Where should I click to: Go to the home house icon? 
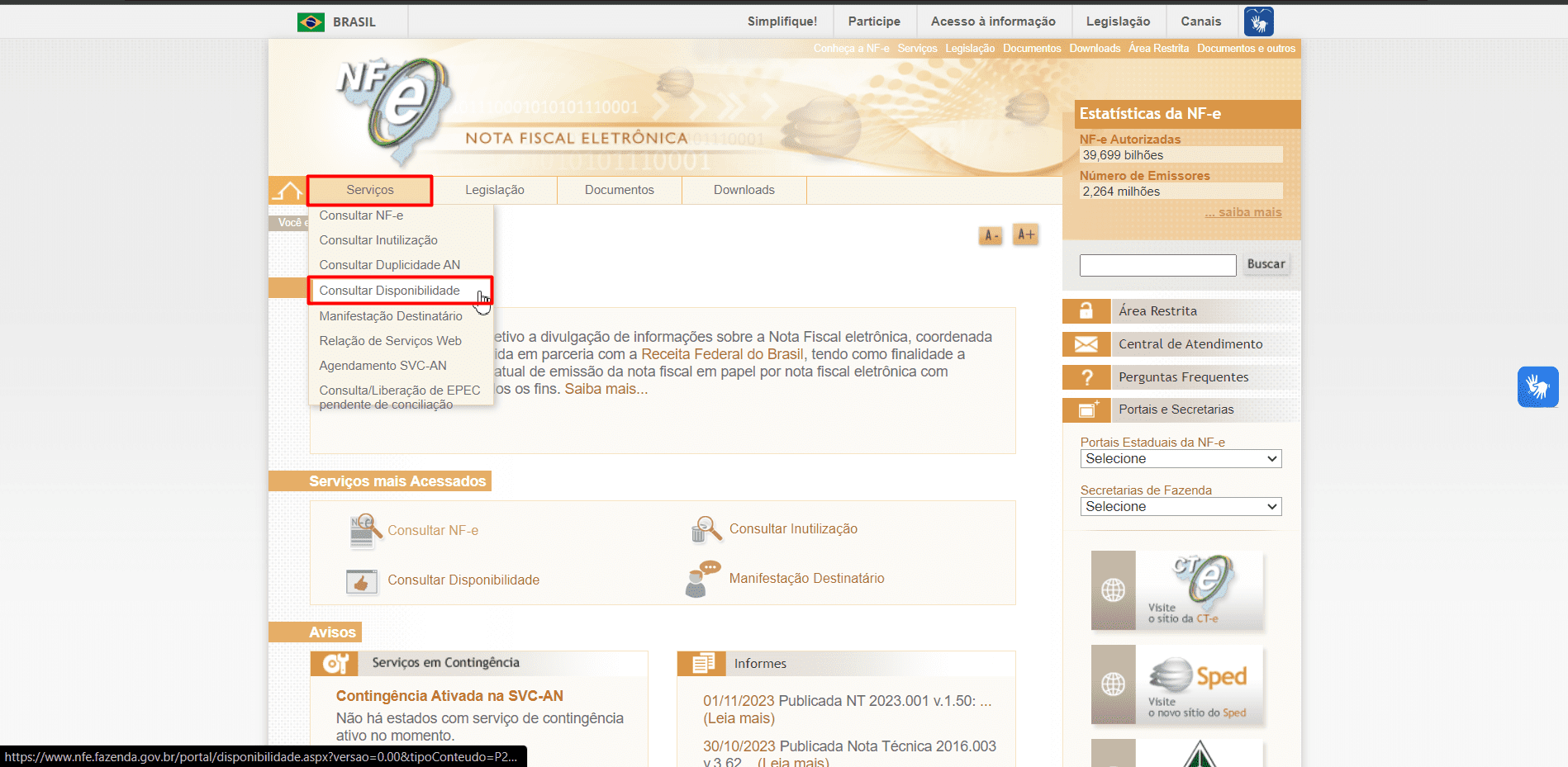click(x=287, y=191)
